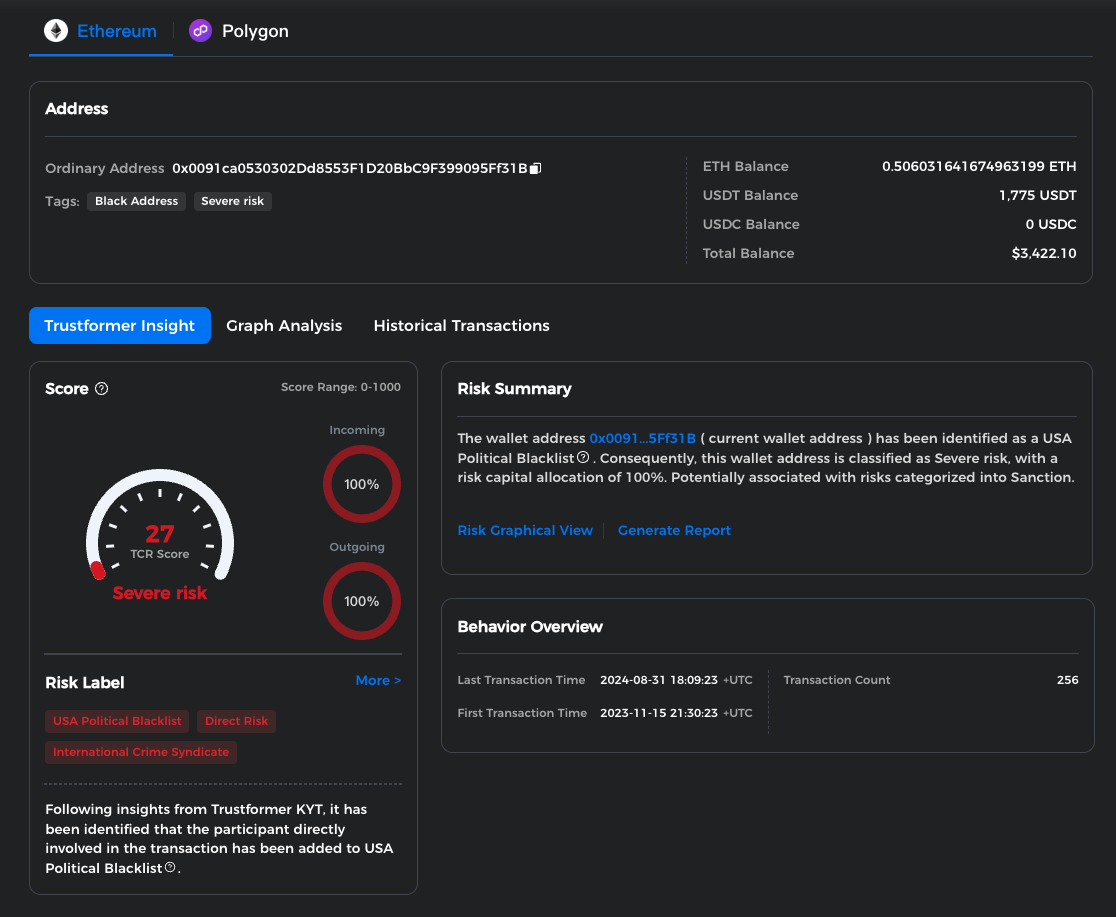Screen dimensions: 1116x917
Task: Click first transaction time 2023-11-15 21:30:23
Action: [659, 713]
